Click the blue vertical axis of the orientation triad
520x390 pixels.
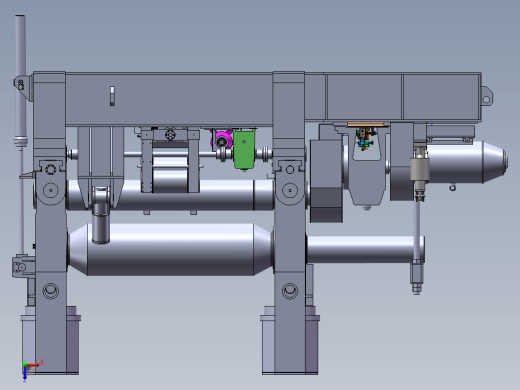pyautogui.click(x=25, y=374)
